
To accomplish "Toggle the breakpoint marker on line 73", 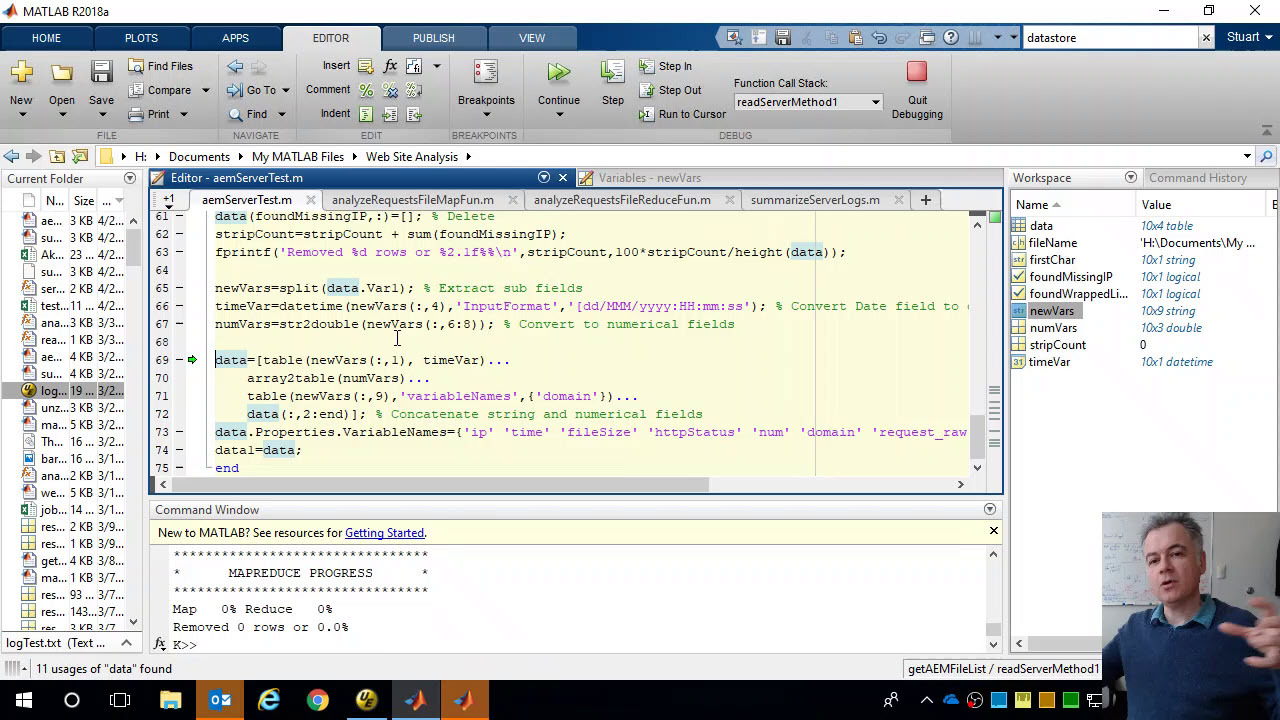I will (179, 432).
